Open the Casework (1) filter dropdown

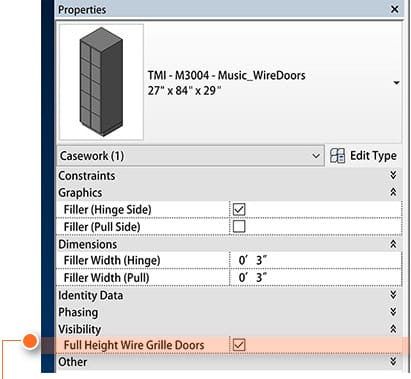coord(190,156)
